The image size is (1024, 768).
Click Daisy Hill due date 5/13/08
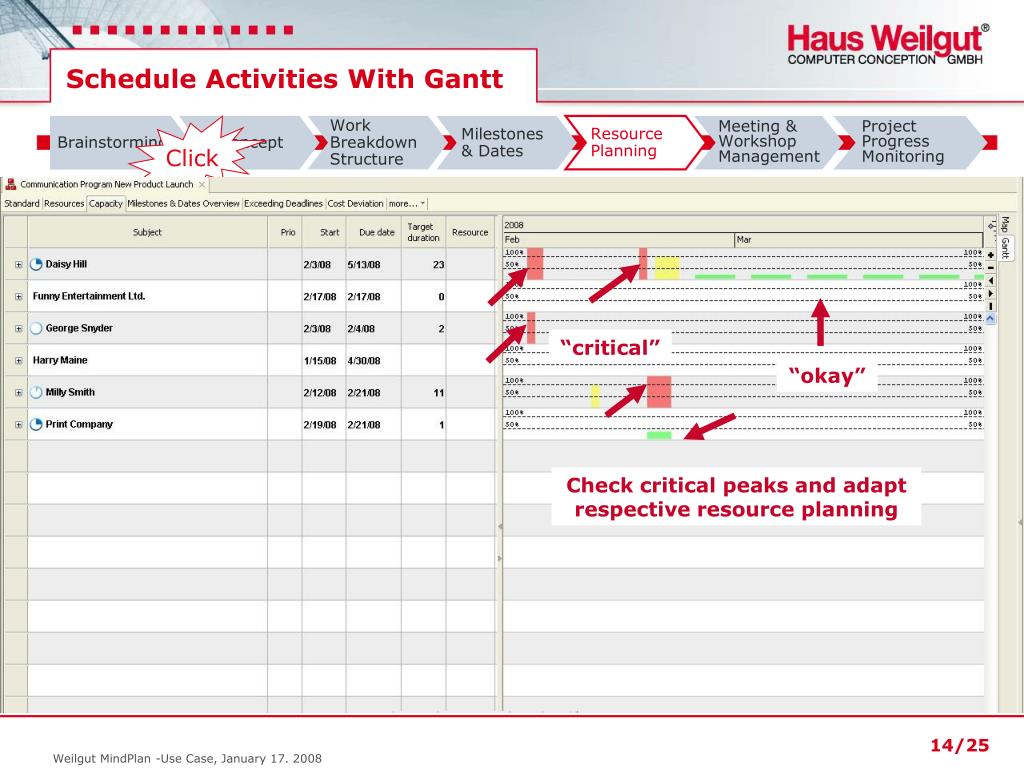[x=364, y=264]
